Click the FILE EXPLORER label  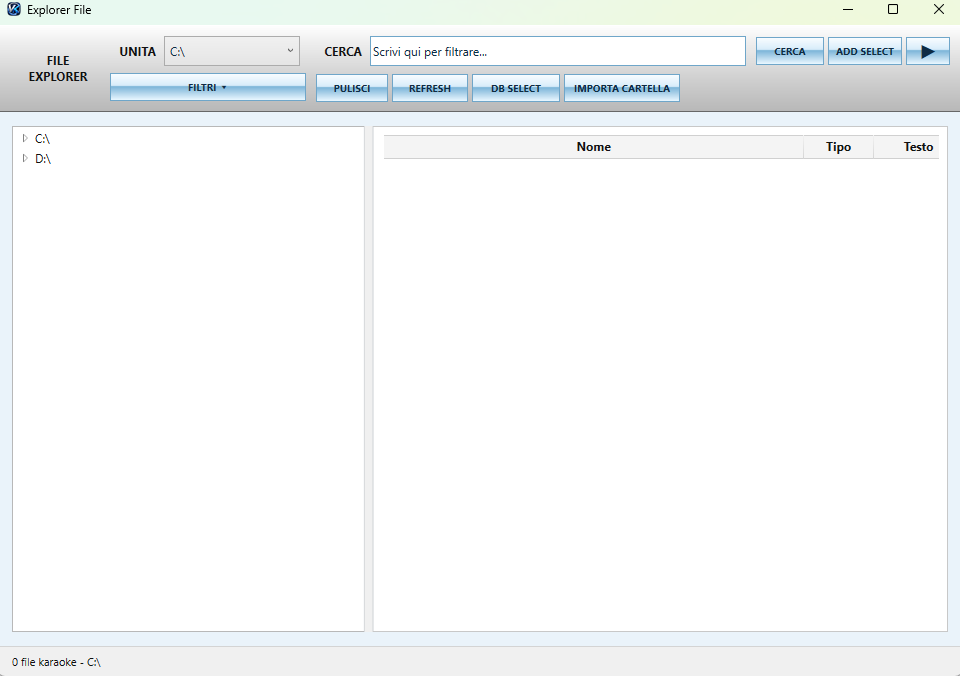tap(58, 69)
